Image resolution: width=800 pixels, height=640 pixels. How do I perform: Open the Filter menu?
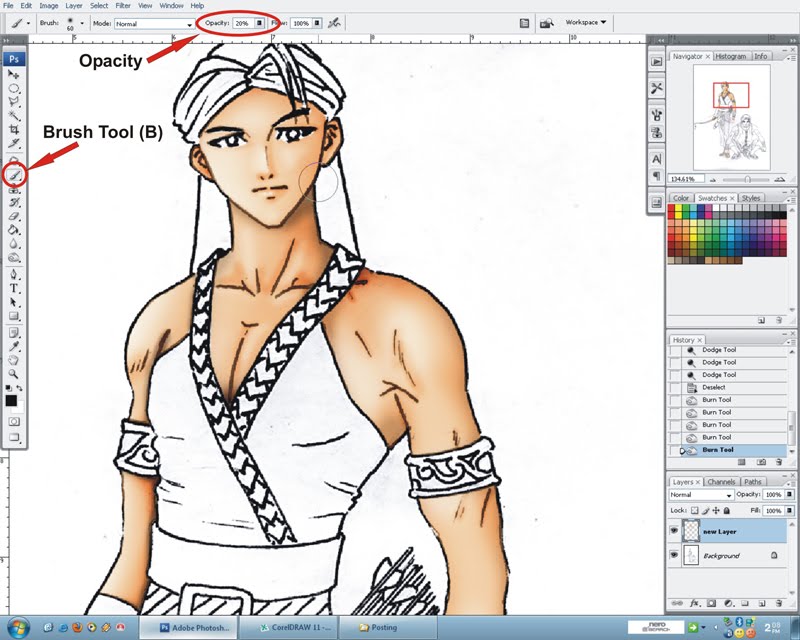click(x=122, y=5)
